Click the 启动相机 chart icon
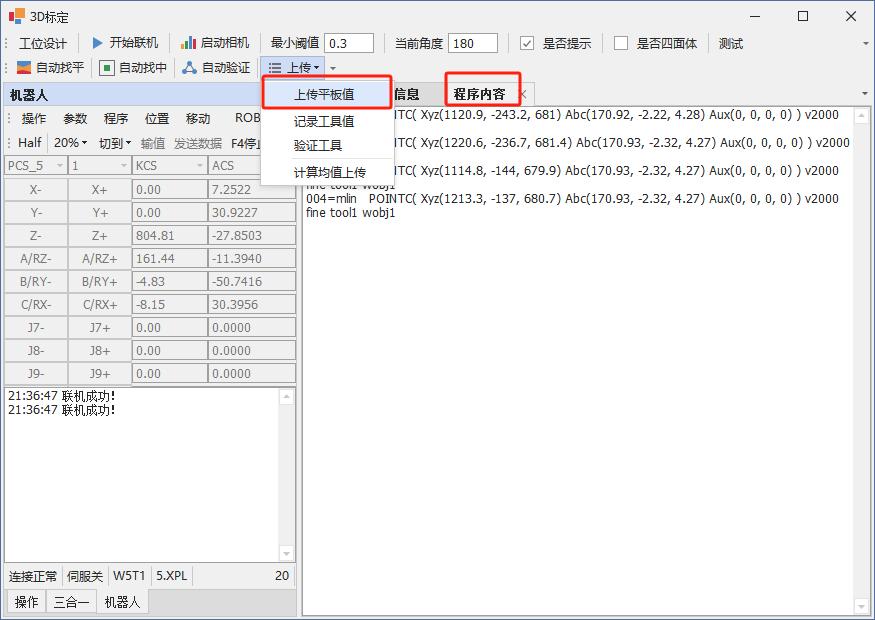Screen dimensions: 875x620 point(188,43)
